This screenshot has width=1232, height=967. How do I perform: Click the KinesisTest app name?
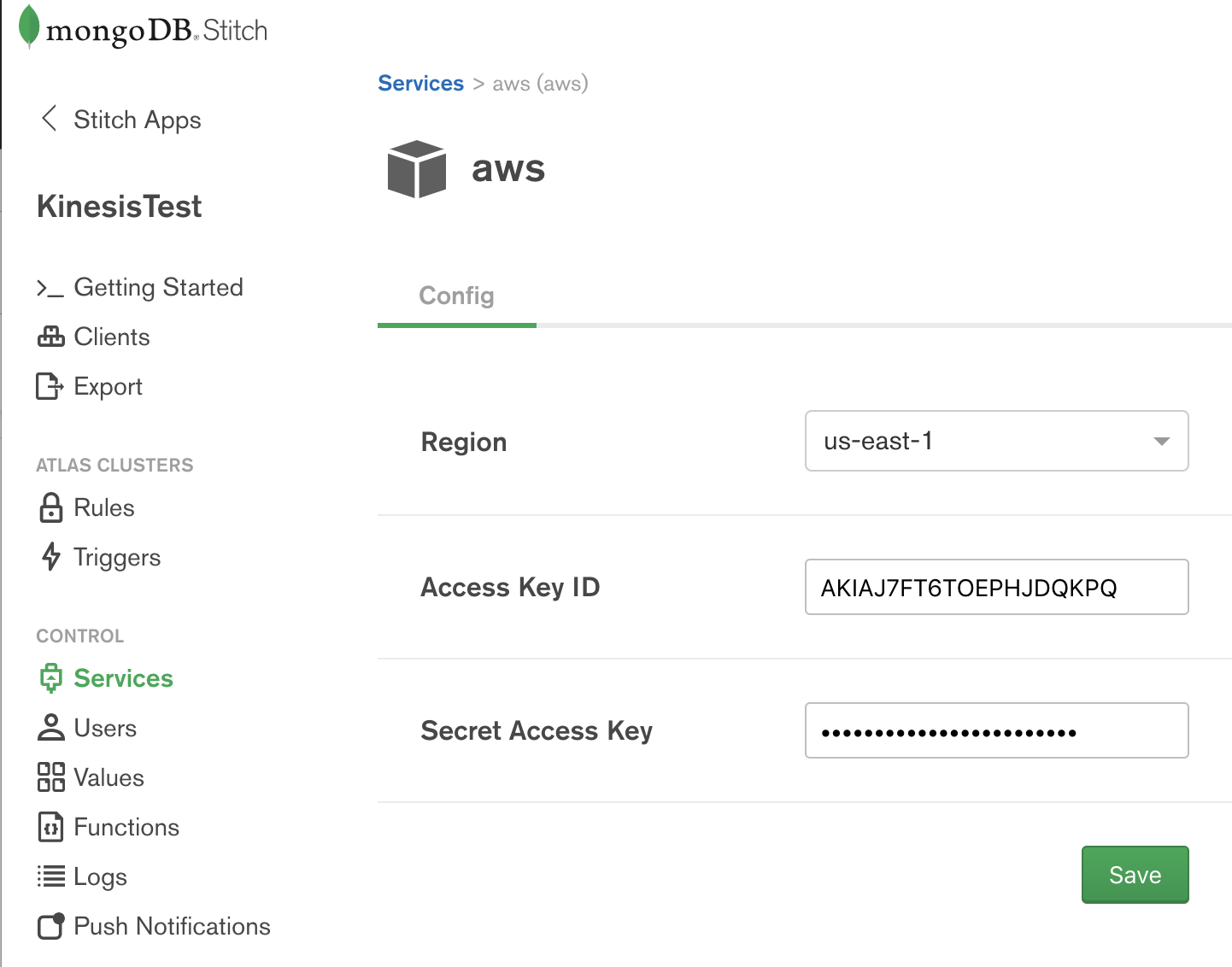pos(120,207)
